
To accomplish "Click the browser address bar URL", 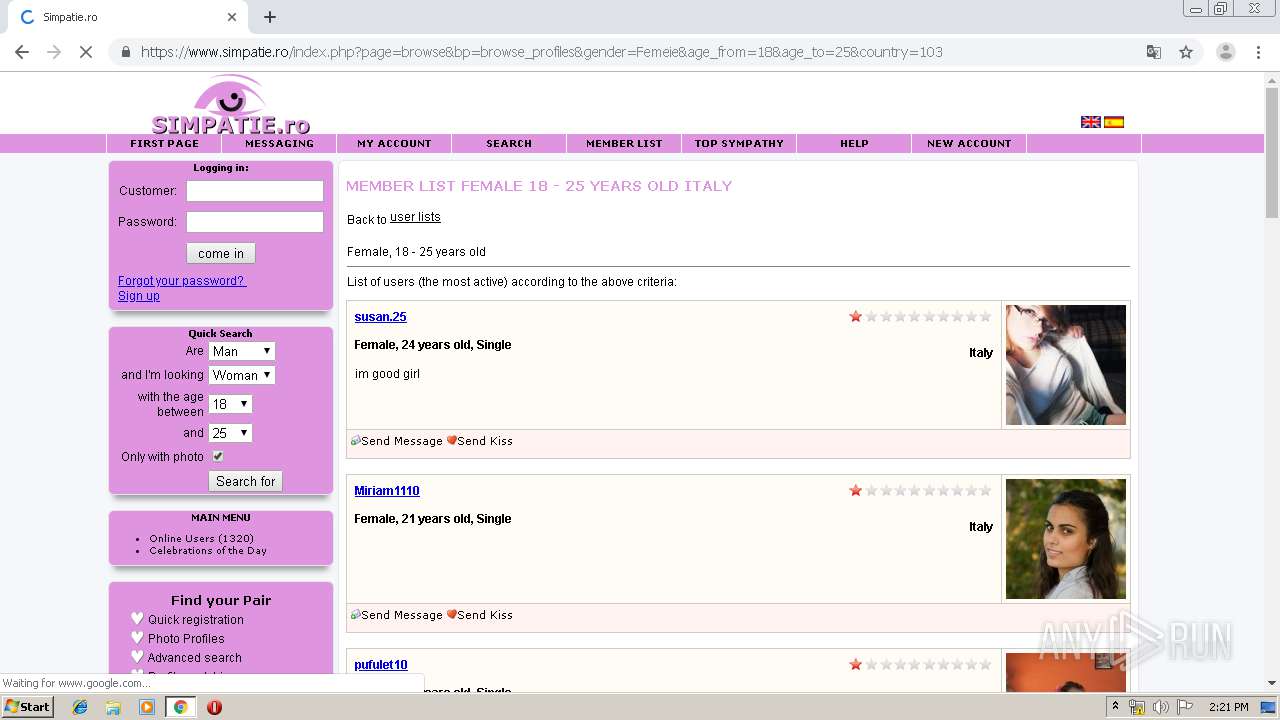I will point(541,52).
